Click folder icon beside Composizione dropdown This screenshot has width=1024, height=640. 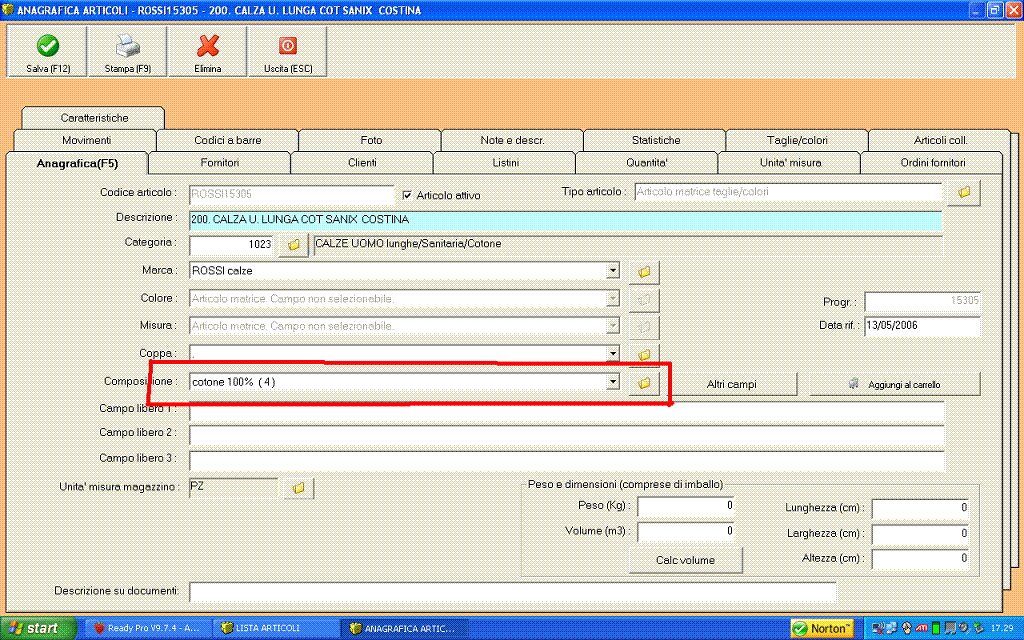[x=644, y=384]
